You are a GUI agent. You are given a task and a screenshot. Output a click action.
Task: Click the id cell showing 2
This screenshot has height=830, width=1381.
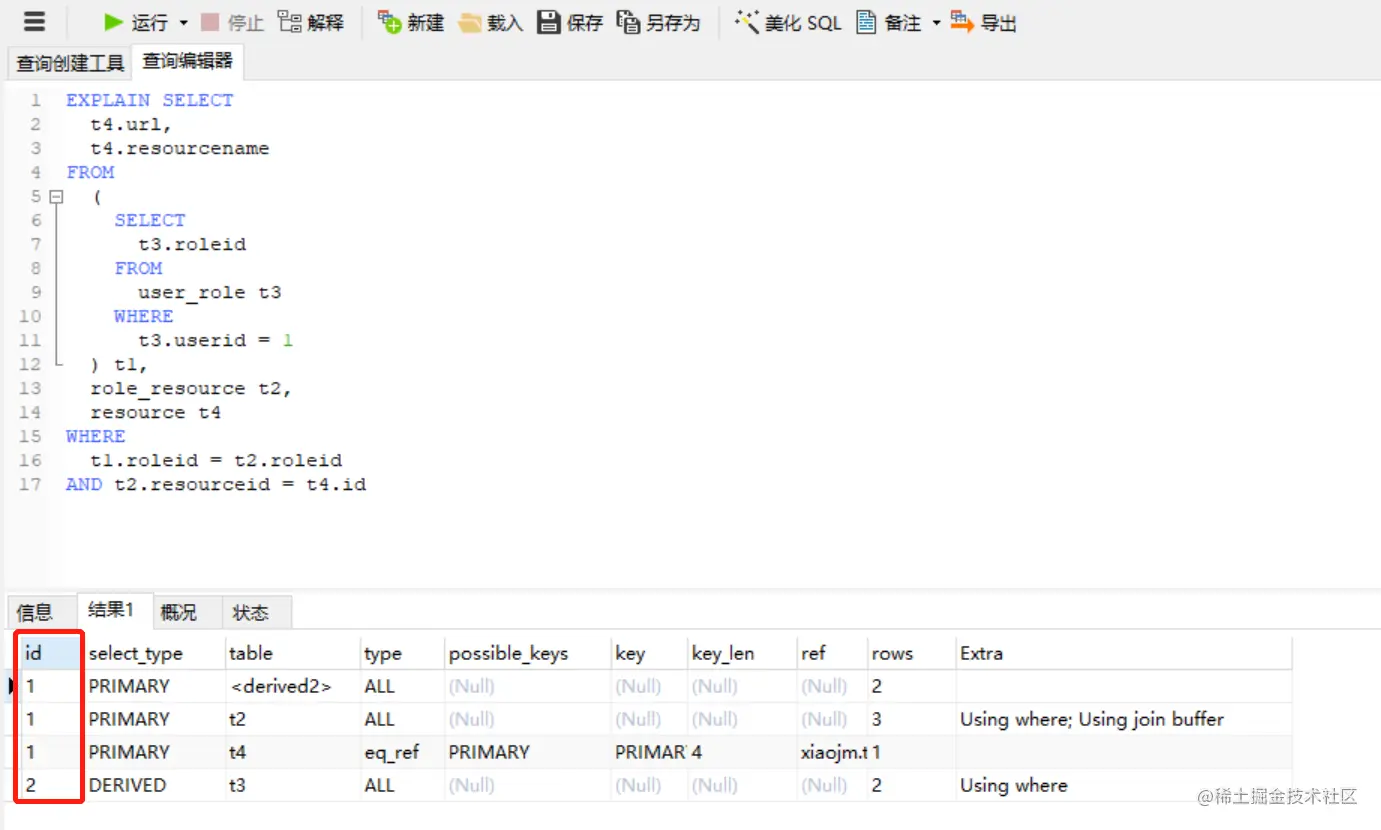coord(50,785)
